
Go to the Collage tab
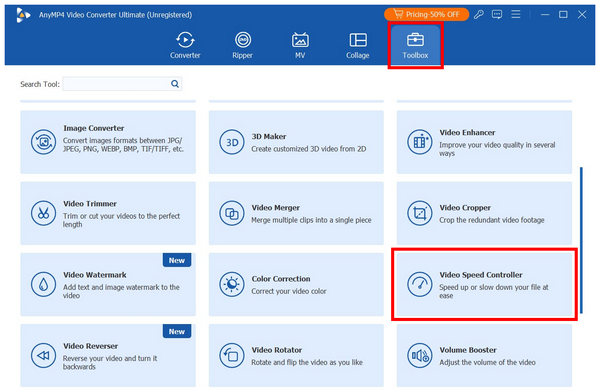[x=358, y=45]
